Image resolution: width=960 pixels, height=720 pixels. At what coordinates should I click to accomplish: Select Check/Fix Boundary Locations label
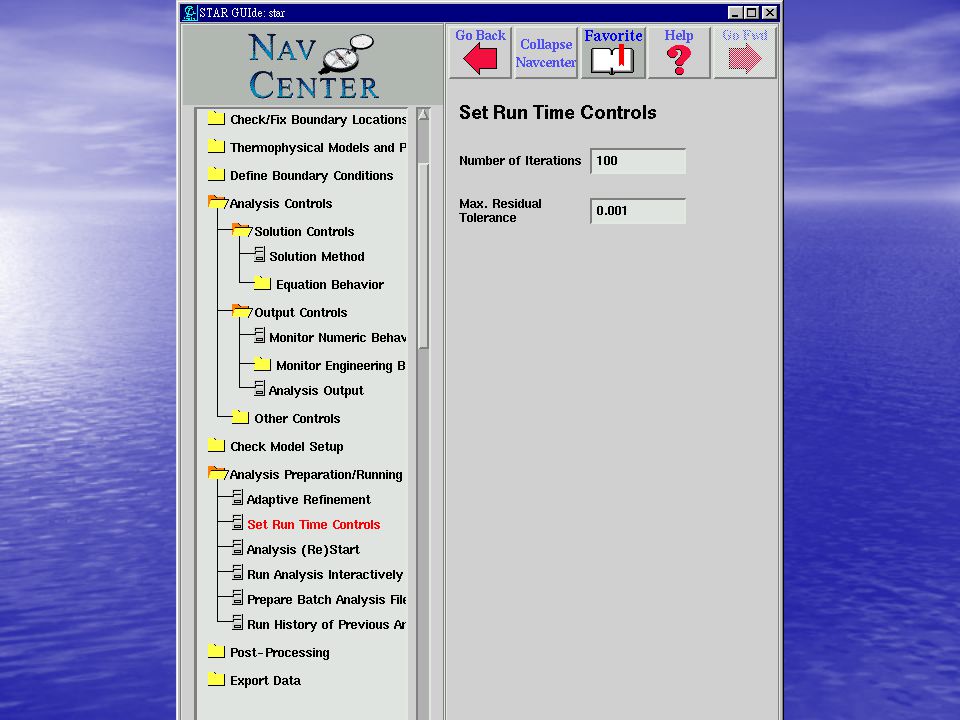point(318,119)
